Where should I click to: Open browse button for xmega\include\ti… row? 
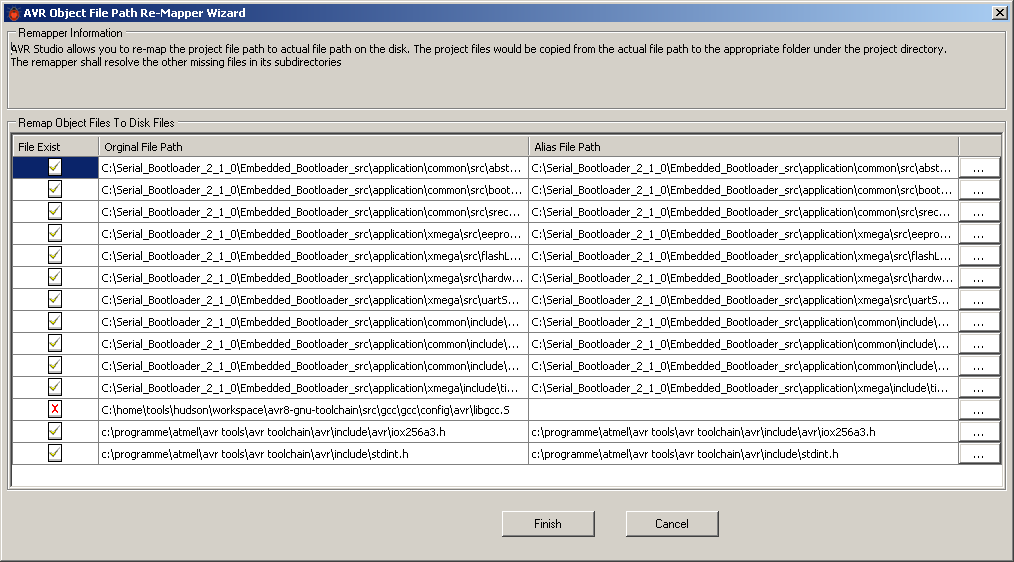[x=978, y=388]
